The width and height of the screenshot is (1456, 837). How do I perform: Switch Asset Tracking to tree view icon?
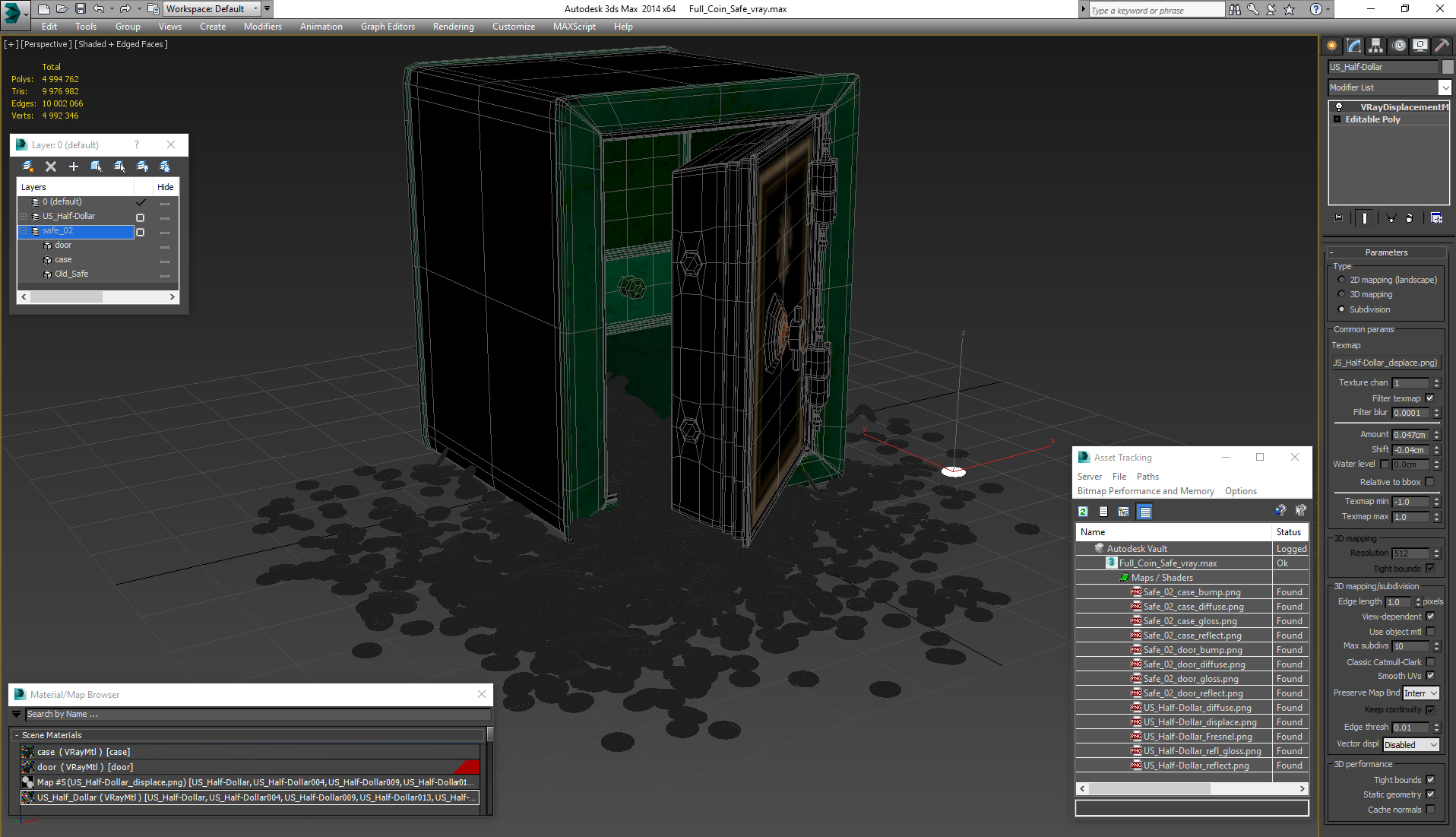click(x=1124, y=512)
